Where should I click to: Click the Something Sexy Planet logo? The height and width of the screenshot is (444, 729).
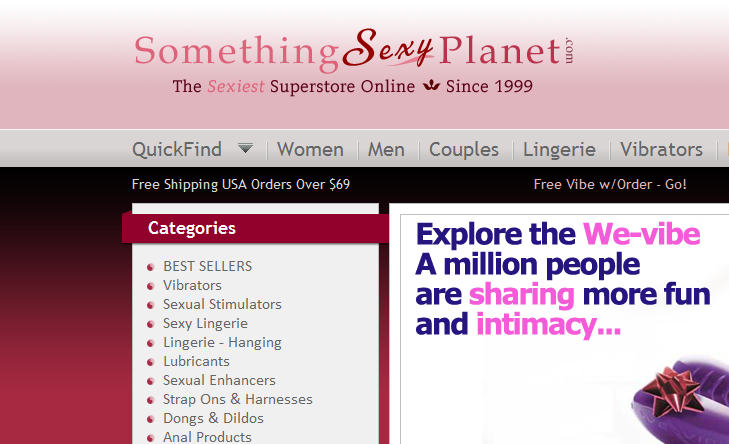pyautogui.click(x=354, y=61)
